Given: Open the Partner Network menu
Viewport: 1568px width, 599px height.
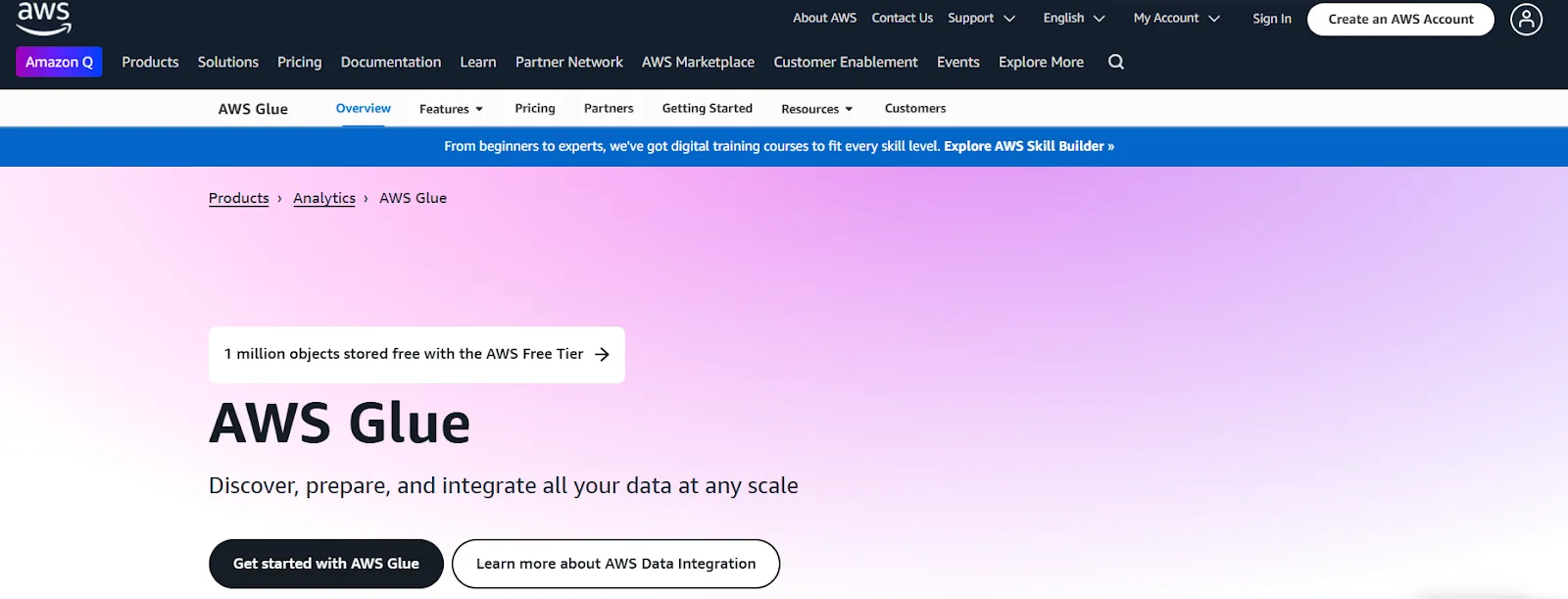Looking at the screenshot, I should (569, 62).
